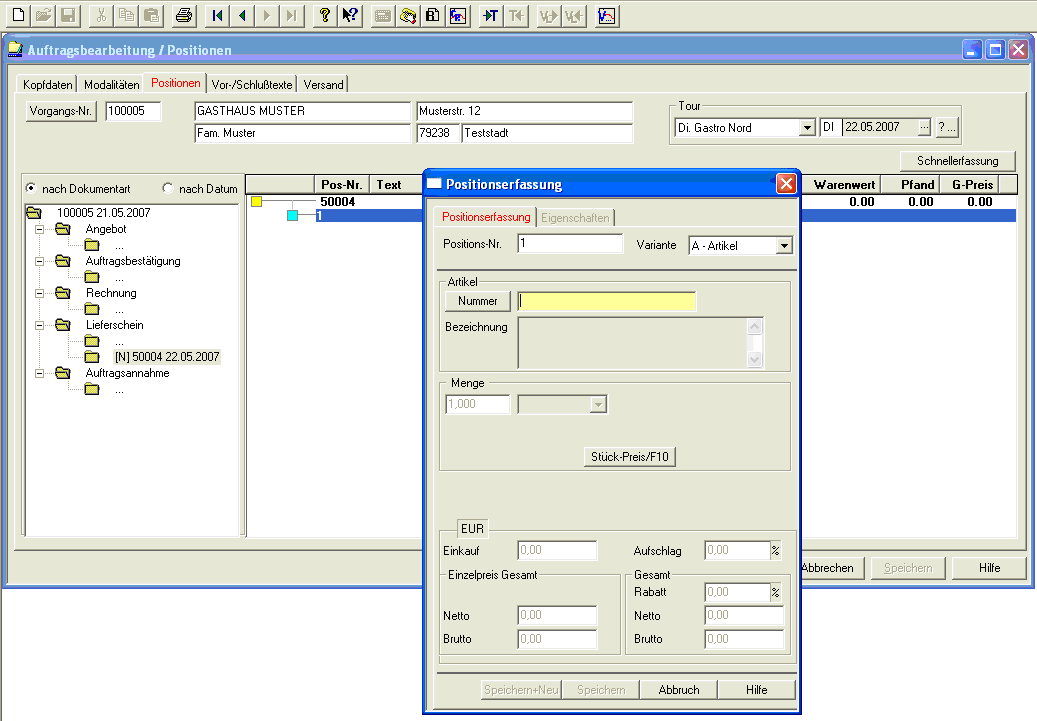Click the '?...' button in Tour group
The height and width of the screenshot is (721, 1037).
(x=947, y=127)
